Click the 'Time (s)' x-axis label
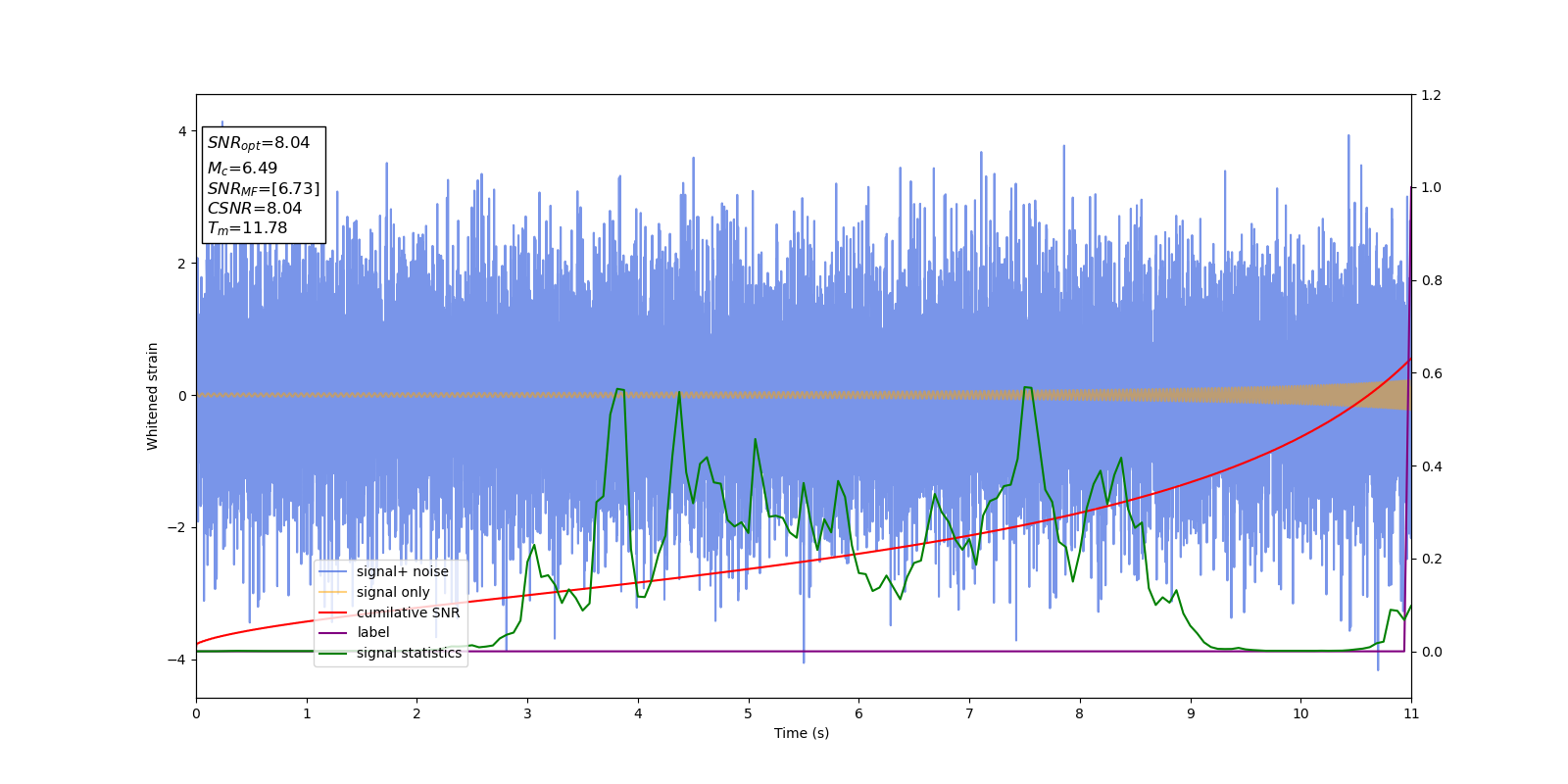Viewport: 1568px width, 784px height. point(802,733)
